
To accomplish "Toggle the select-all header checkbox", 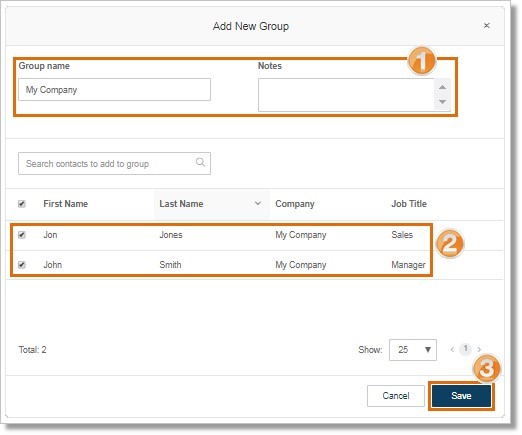I will click(x=22, y=204).
